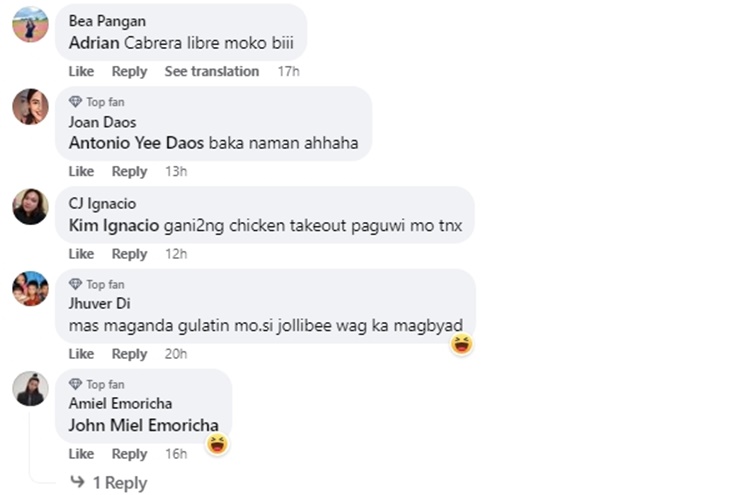Click Top fan diamond badge above Joan Daos
The width and height of the screenshot is (750, 495).
pyautogui.click(x=75, y=102)
